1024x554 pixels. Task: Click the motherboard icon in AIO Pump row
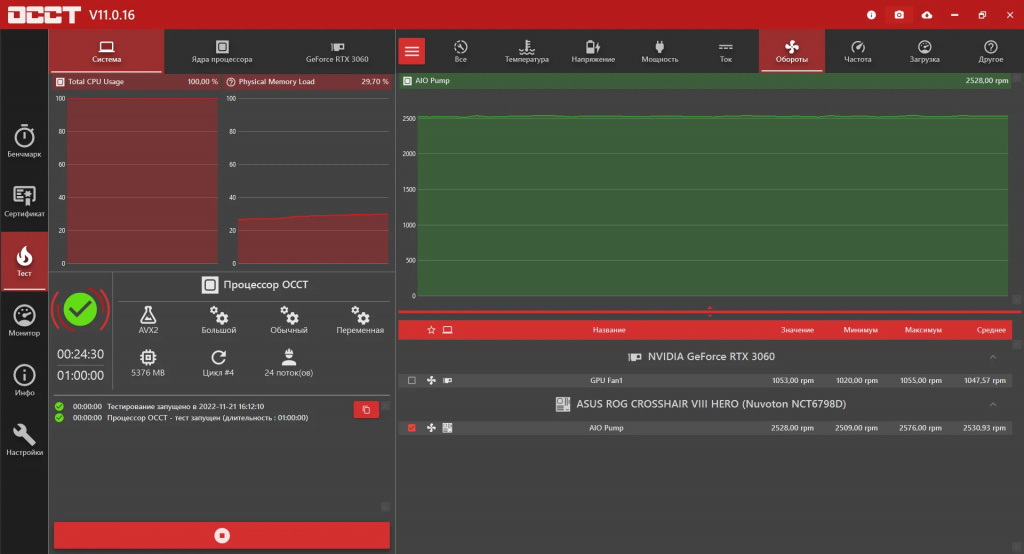(x=447, y=428)
